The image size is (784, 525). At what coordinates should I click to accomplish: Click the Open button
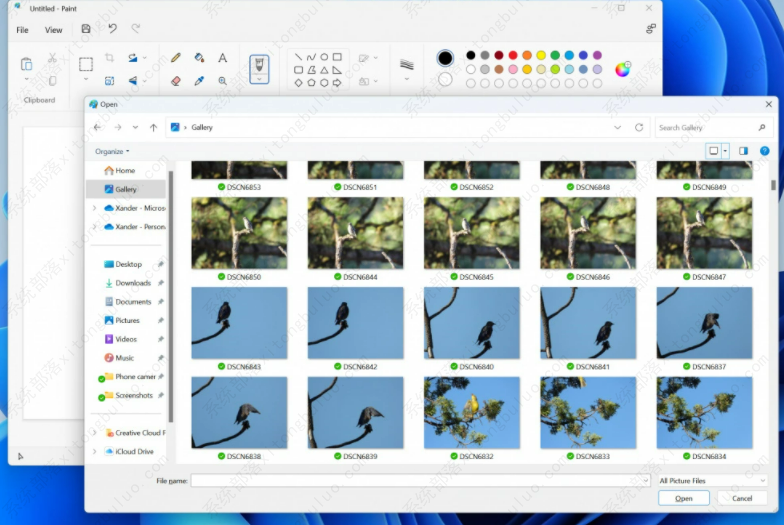[684, 498]
